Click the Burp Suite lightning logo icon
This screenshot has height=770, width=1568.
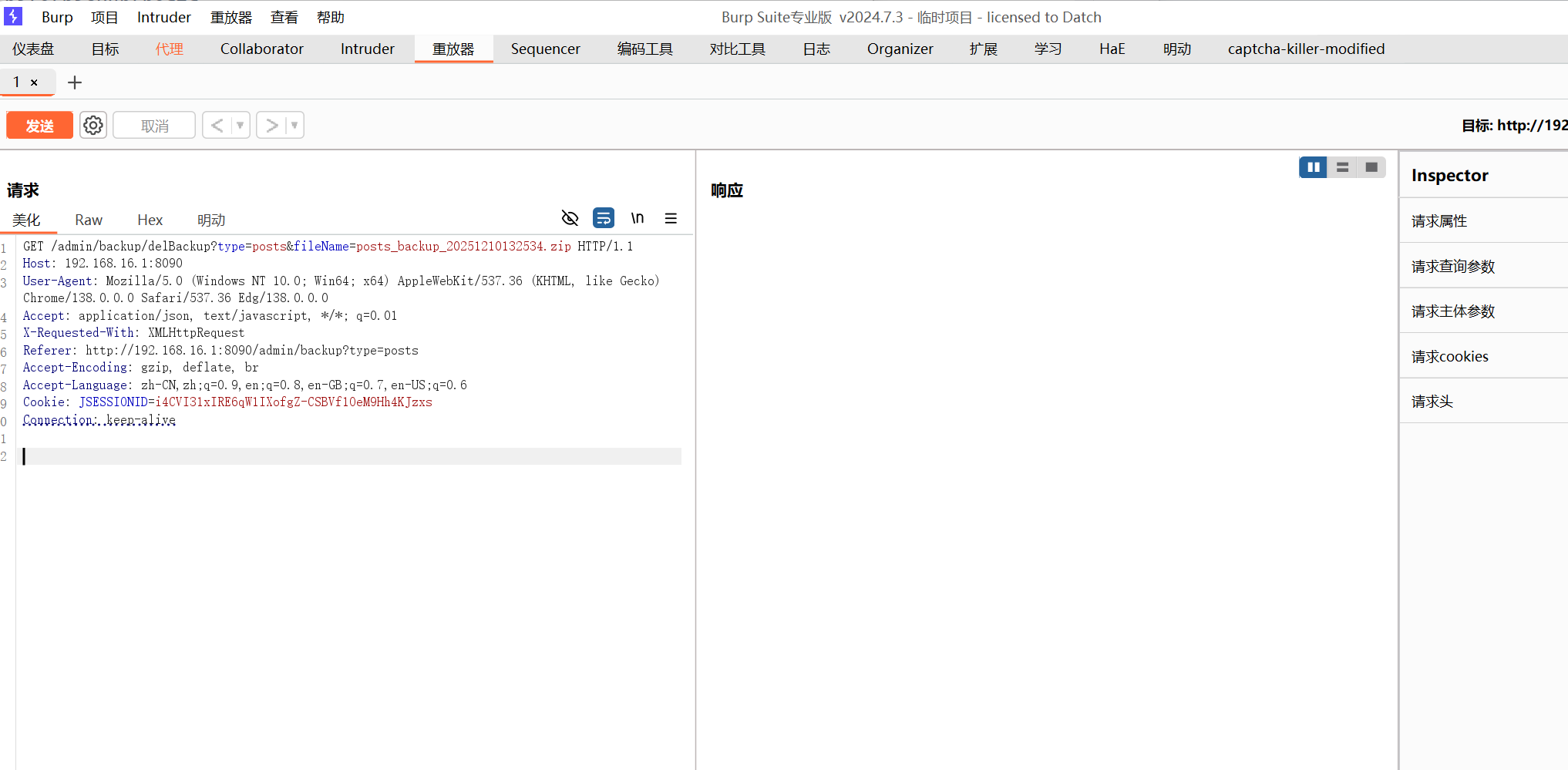[x=13, y=16]
